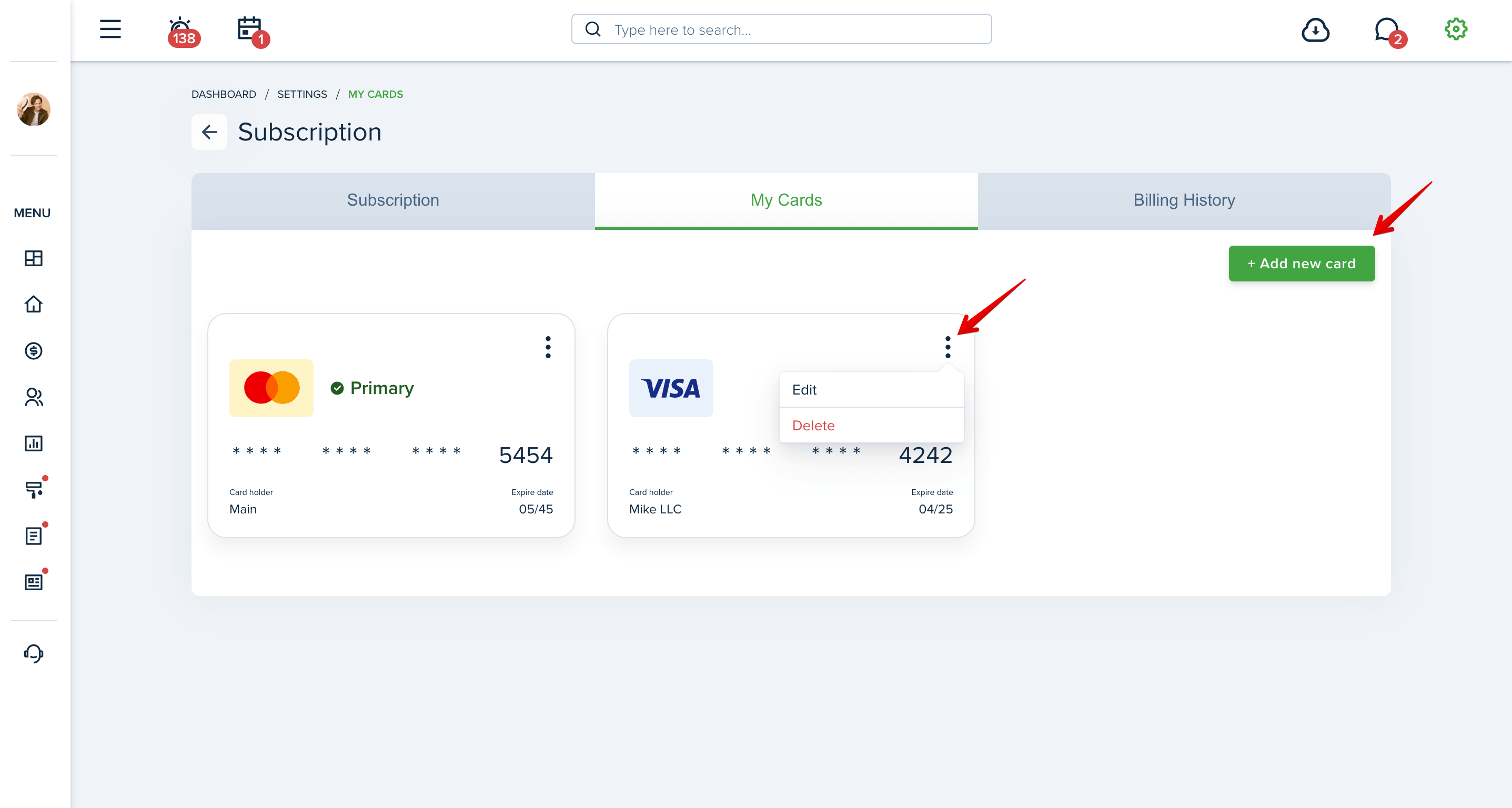Image resolution: width=1512 pixels, height=808 pixels.
Task: Switch to the Subscription tab
Action: click(x=392, y=200)
